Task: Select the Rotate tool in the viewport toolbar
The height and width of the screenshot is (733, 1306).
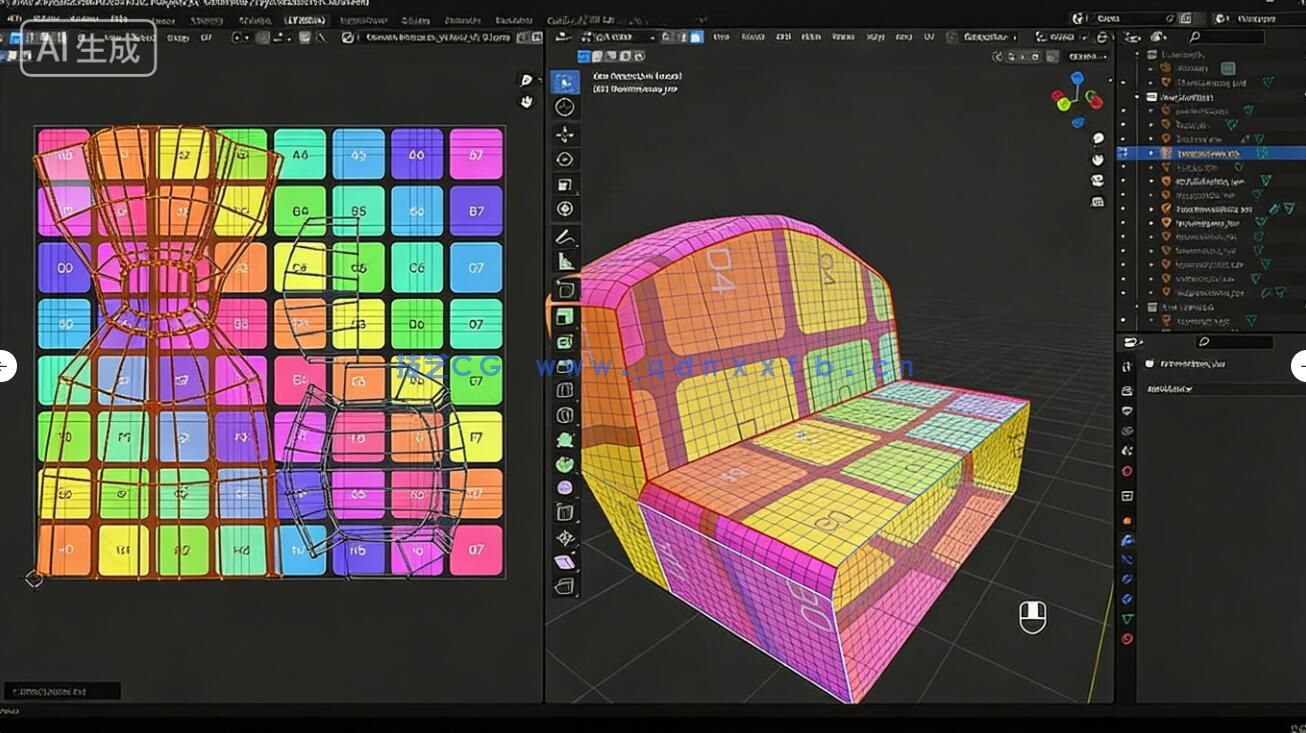Action: (565, 160)
